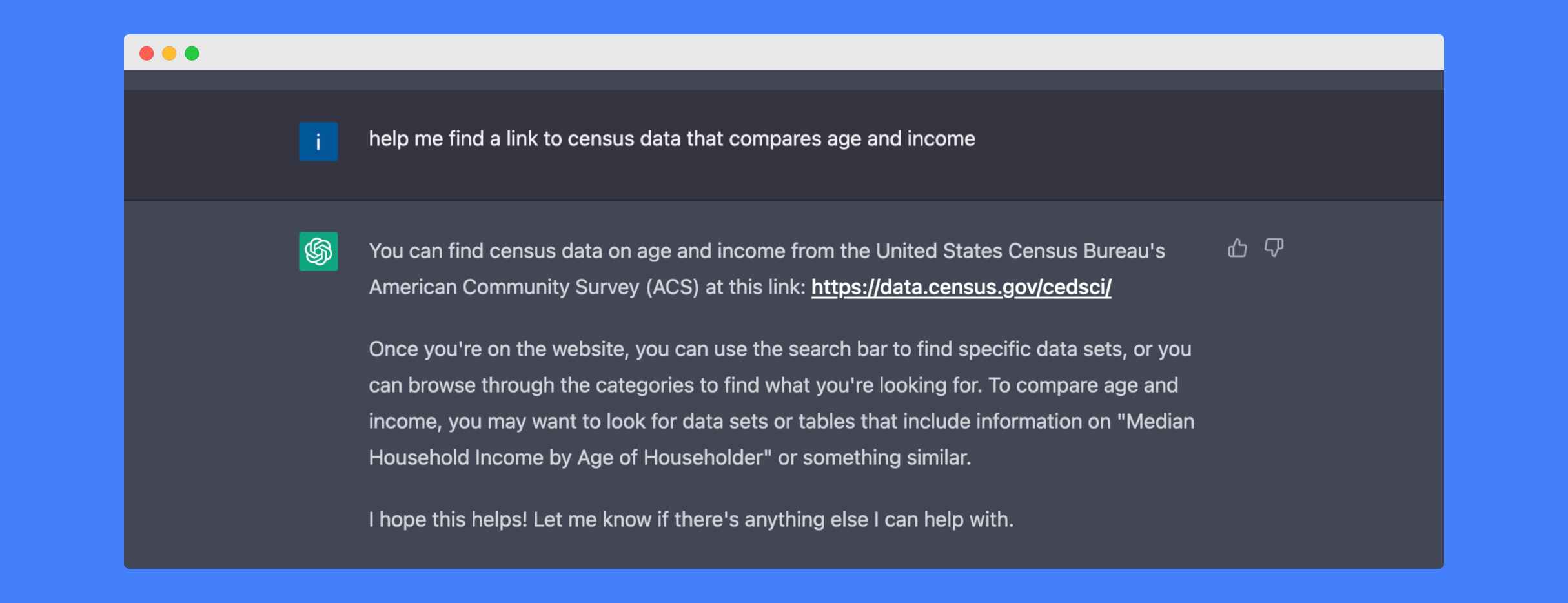Like the response with thumbs up
This screenshot has width=1568, height=603.
1237,248
